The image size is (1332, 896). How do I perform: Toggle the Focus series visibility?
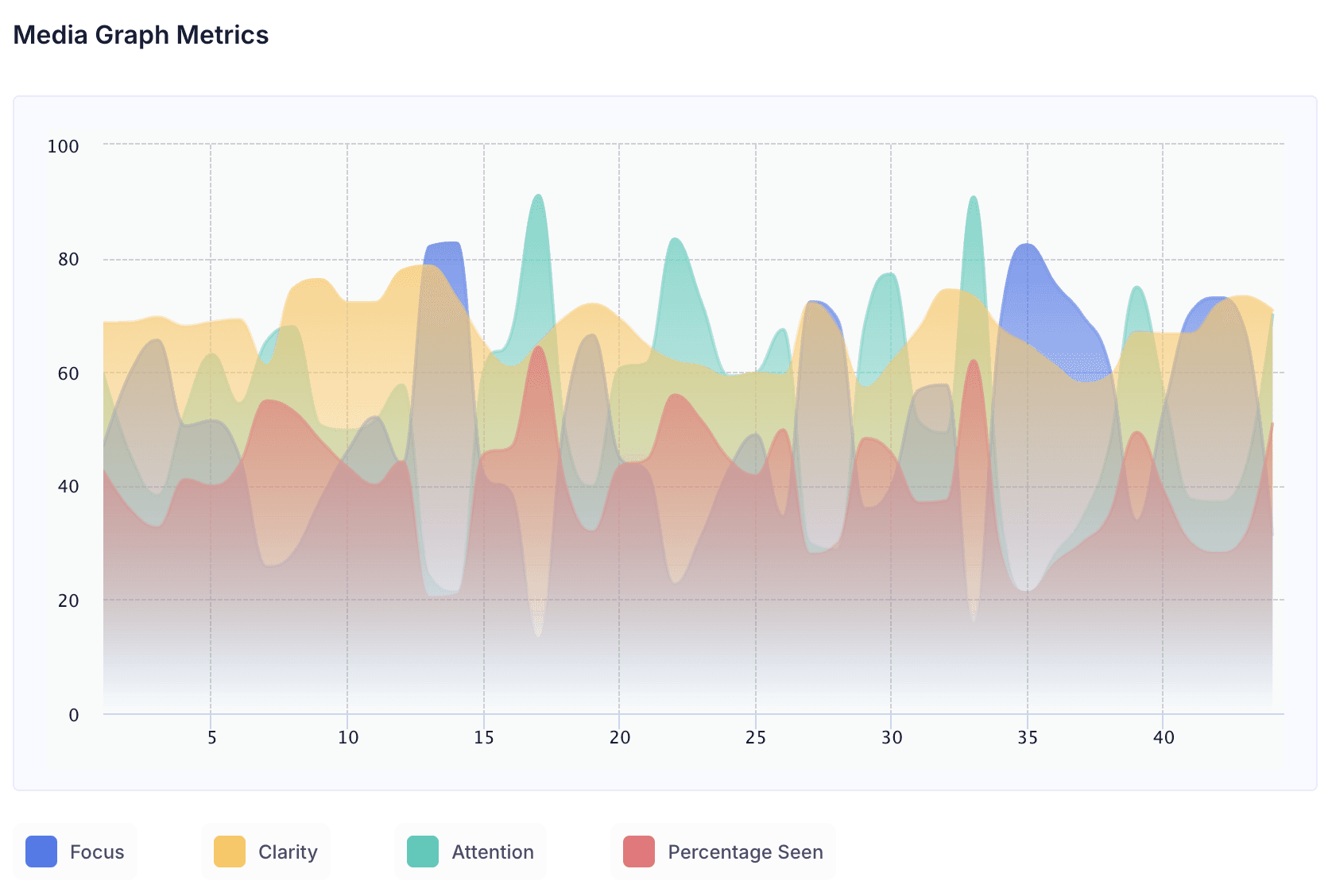[76, 852]
